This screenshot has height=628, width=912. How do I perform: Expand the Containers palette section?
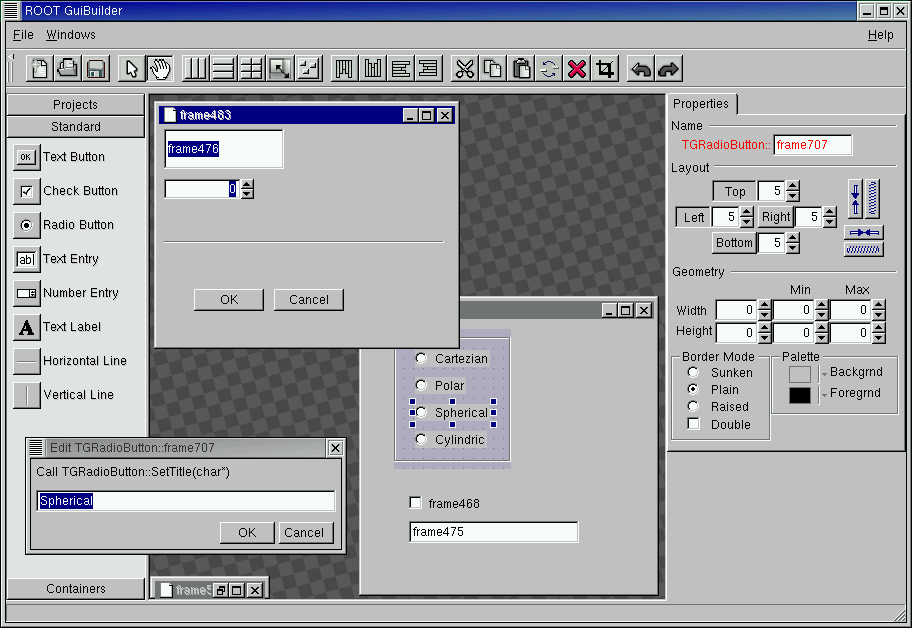76,589
